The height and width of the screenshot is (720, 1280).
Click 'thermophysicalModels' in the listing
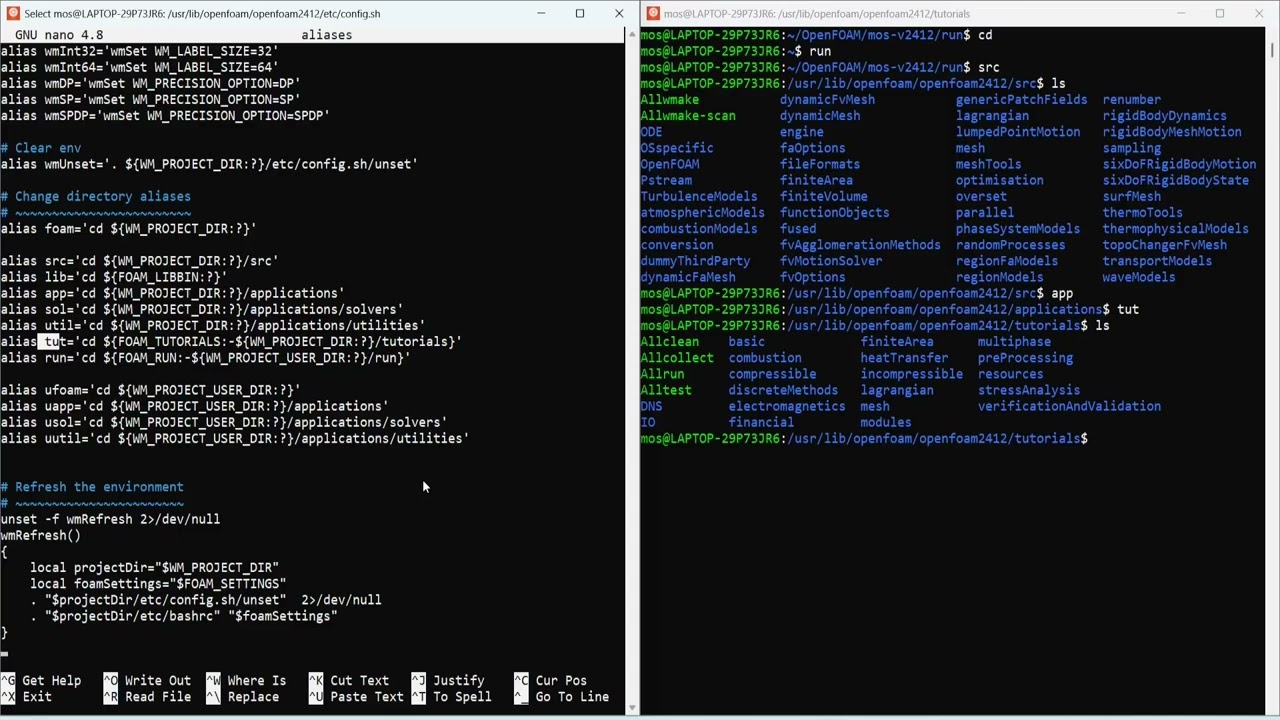coord(1176,228)
